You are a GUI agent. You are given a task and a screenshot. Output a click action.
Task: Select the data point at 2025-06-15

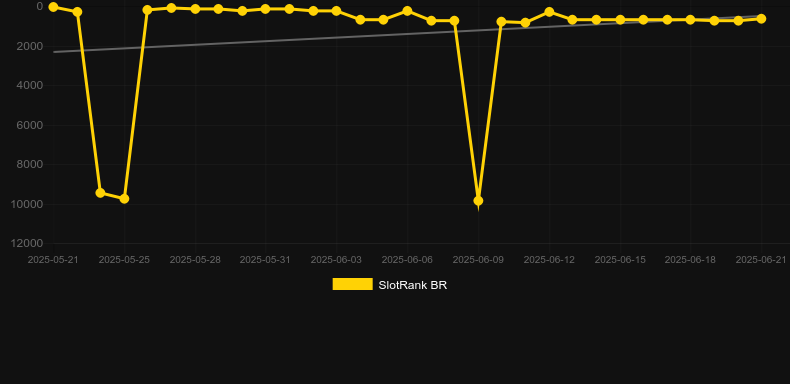(620, 20)
